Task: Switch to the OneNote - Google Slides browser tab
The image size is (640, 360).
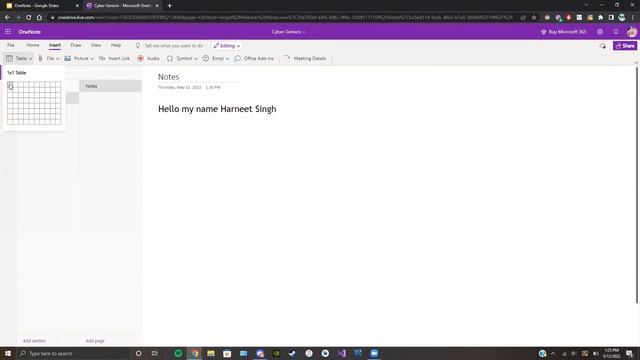Action: coord(41,6)
